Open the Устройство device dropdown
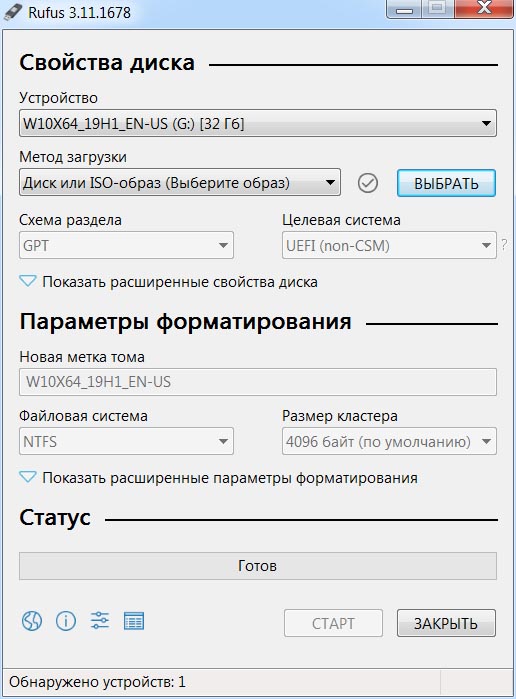Image resolution: width=516 pixels, height=699 pixels. click(x=258, y=123)
